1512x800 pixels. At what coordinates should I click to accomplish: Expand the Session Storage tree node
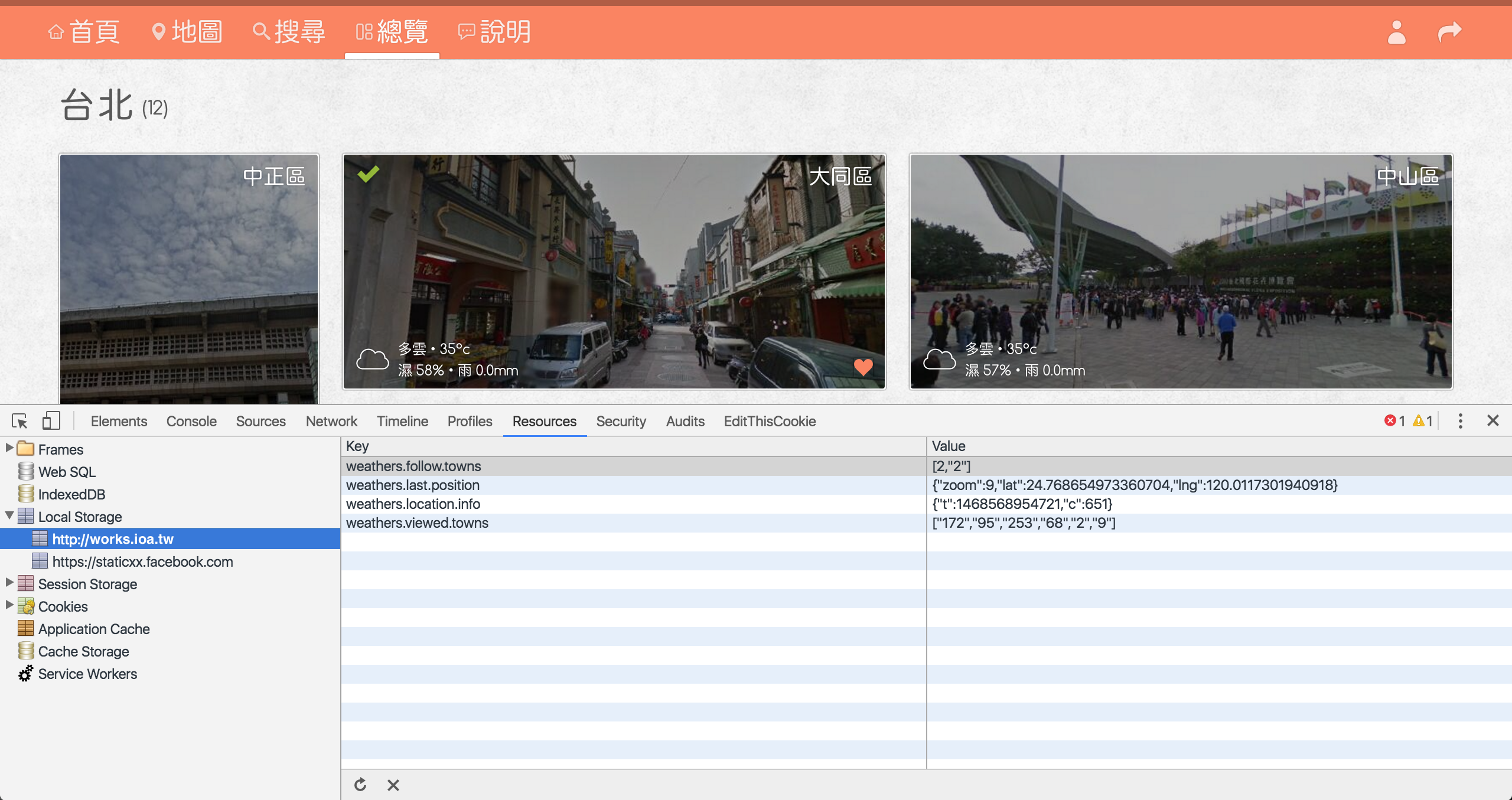point(9,583)
